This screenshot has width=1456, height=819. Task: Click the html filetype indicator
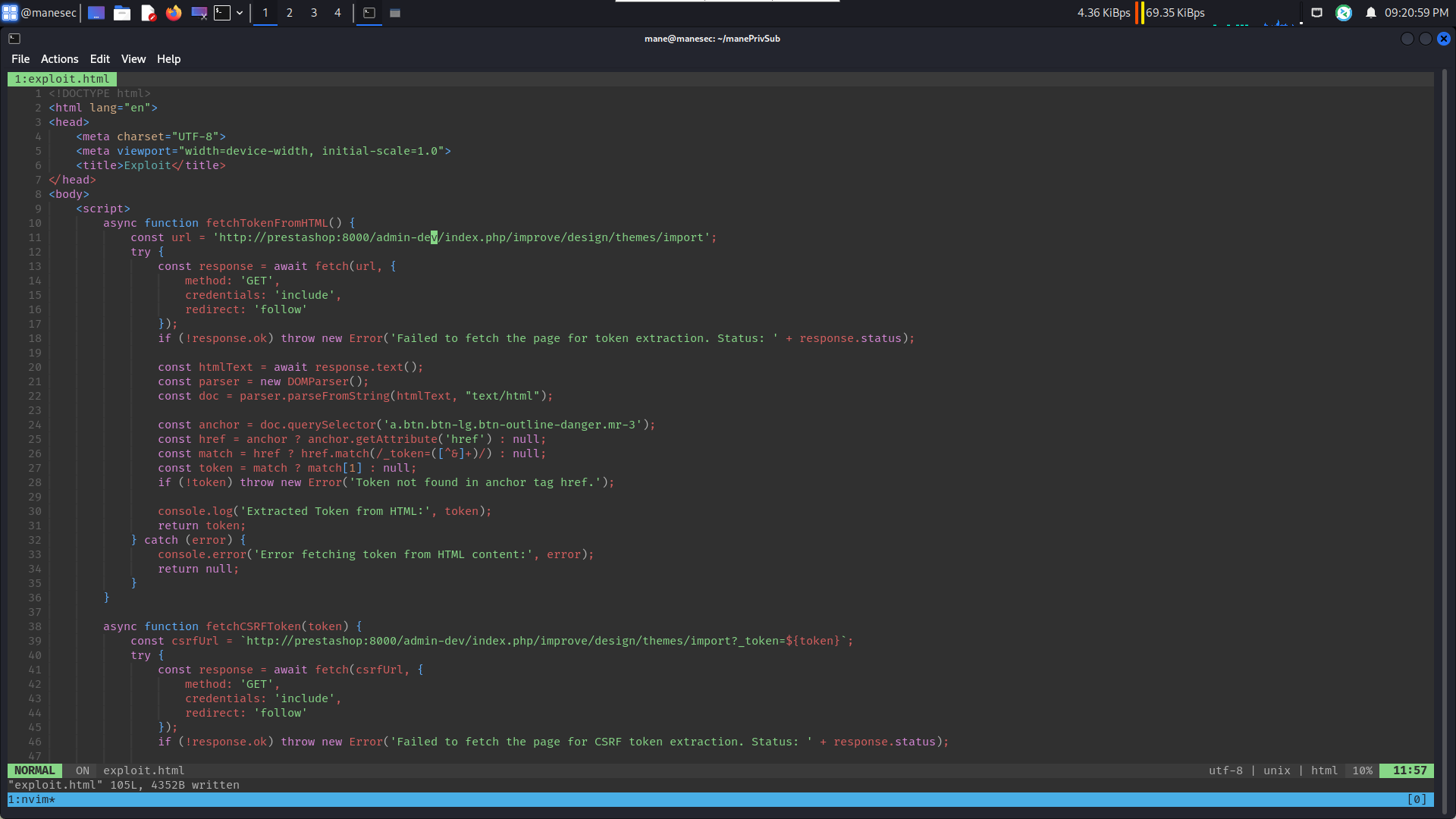[x=1325, y=770]
